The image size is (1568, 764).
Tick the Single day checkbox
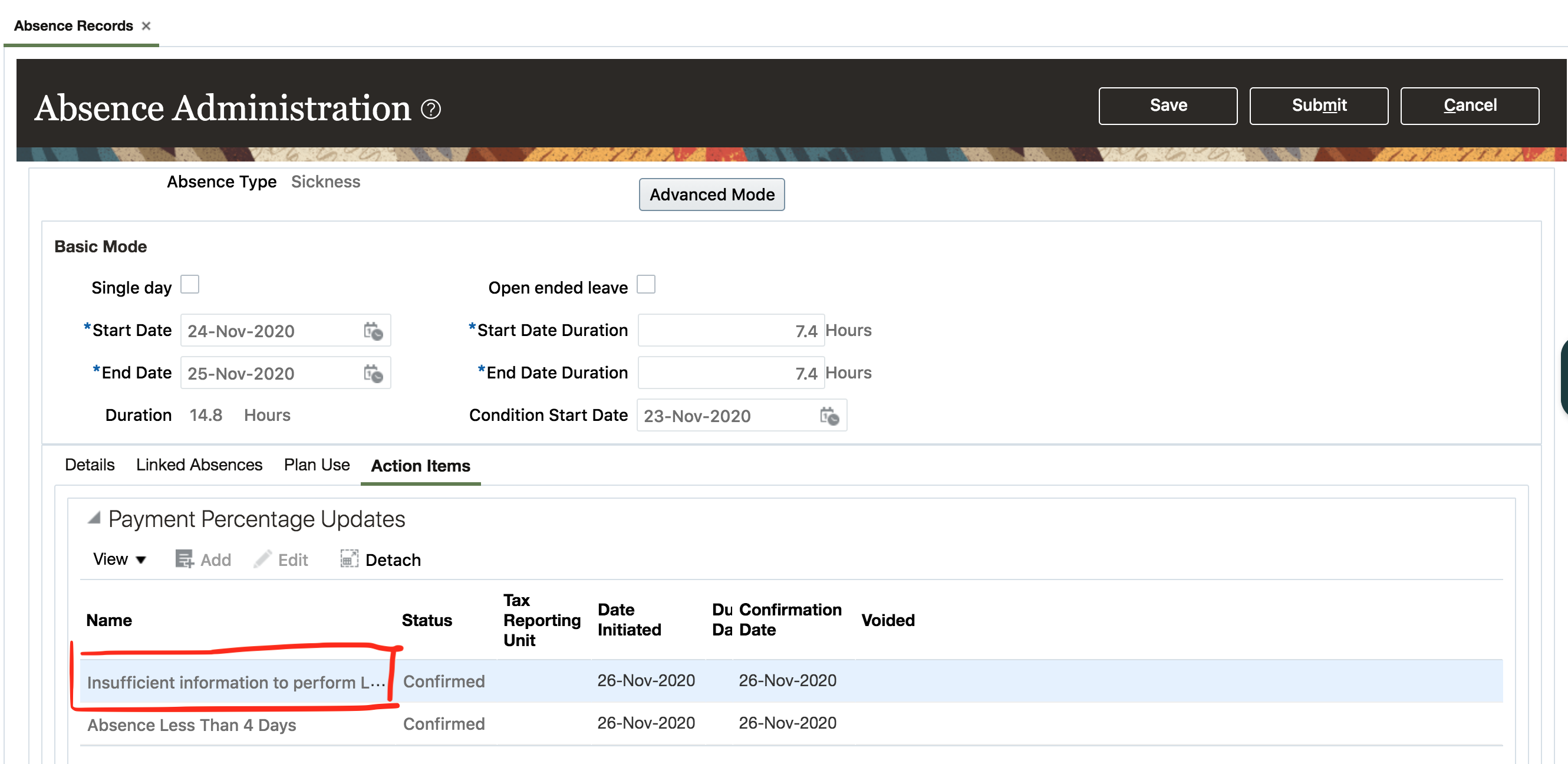click(x=190, y=284)
